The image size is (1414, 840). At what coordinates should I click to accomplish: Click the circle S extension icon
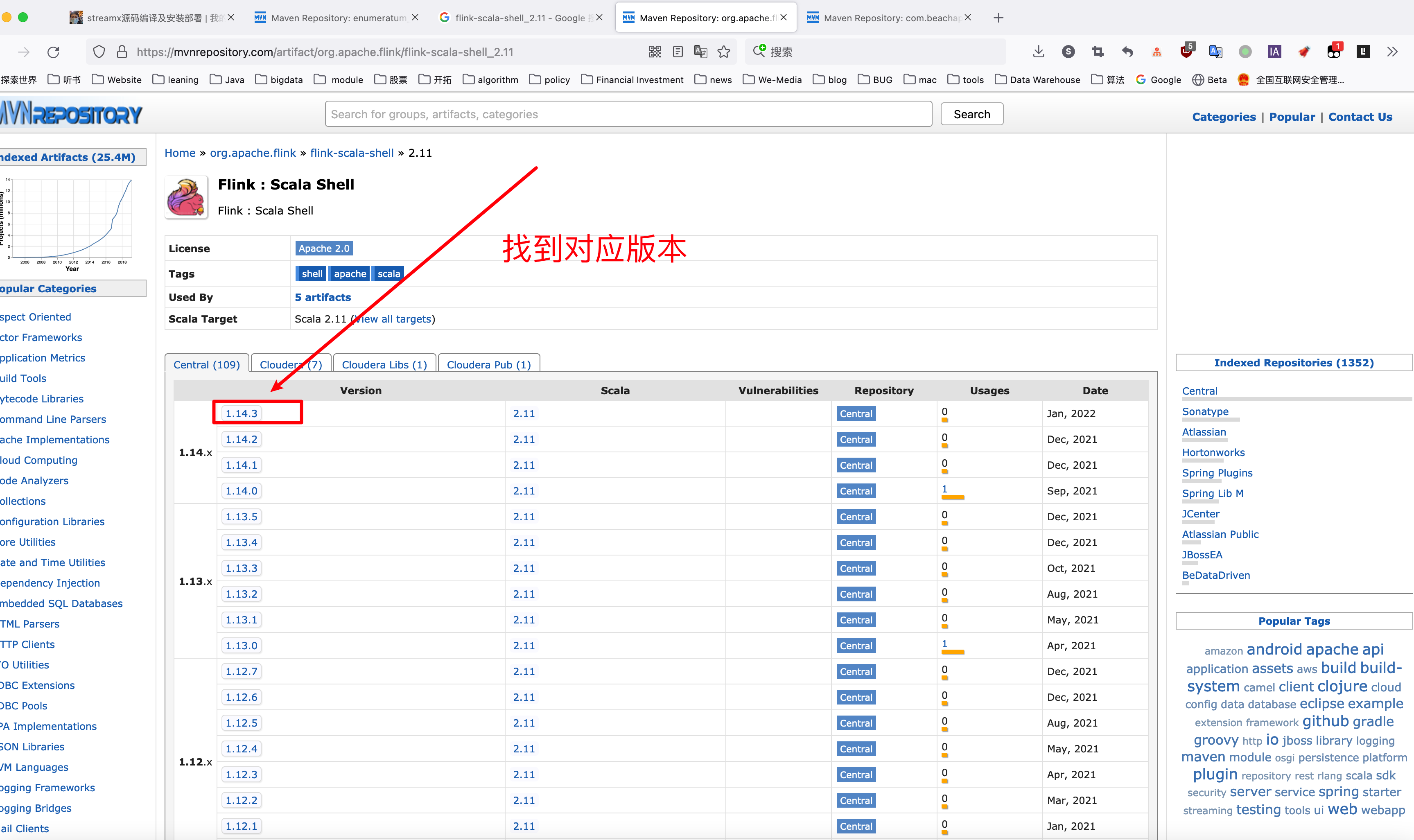tap(1068, 52)
